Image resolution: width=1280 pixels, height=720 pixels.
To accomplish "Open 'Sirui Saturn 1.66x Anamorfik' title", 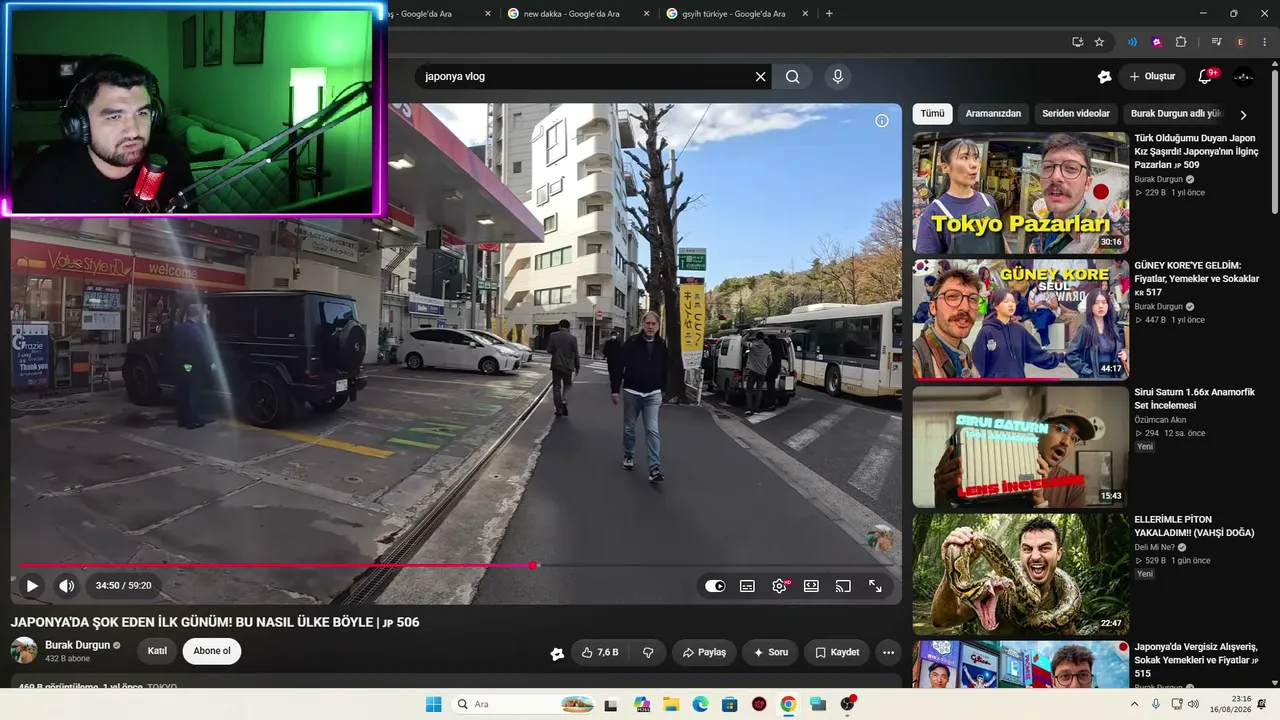I will [1194, 399].
